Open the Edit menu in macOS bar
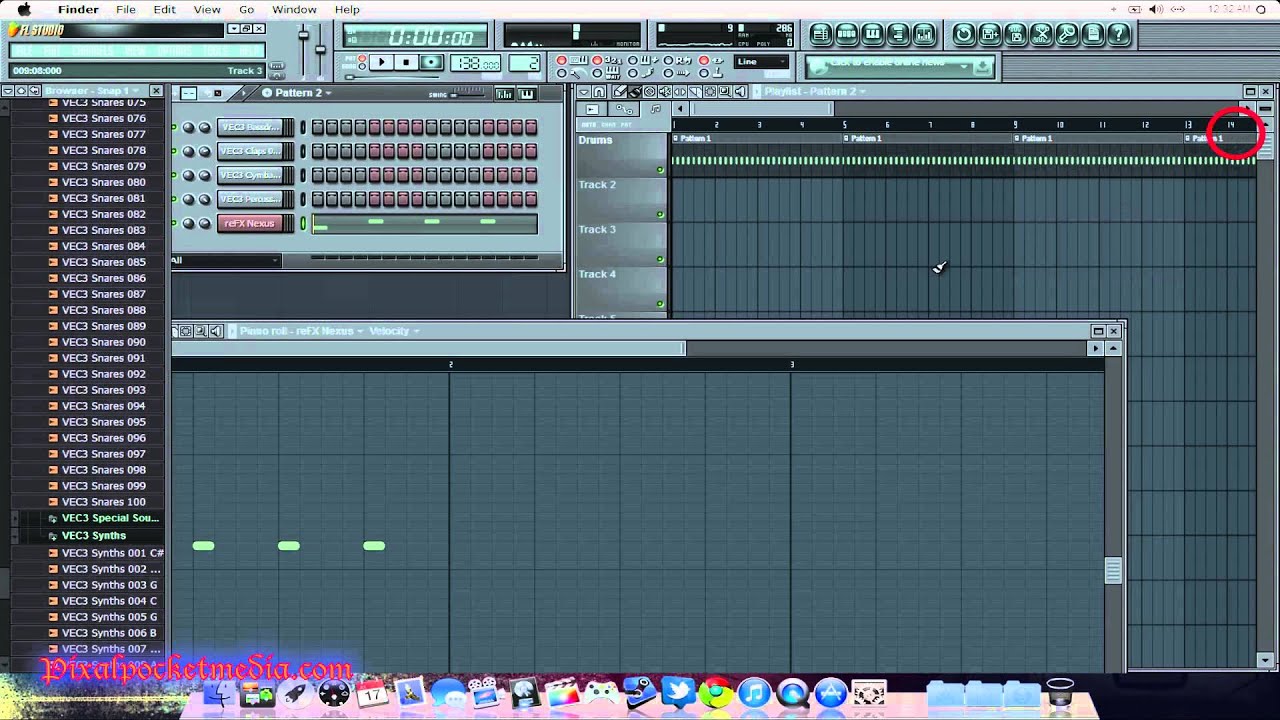 coord(164,9)
